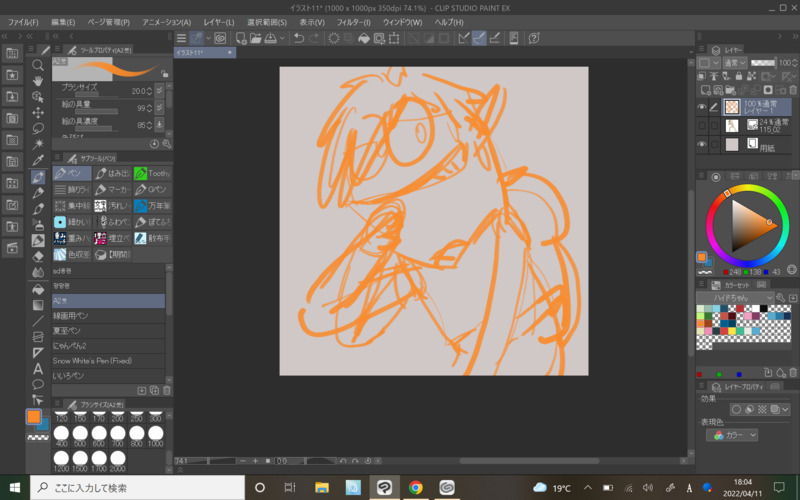Select the Gペン sub tool

tap(156, 189)
